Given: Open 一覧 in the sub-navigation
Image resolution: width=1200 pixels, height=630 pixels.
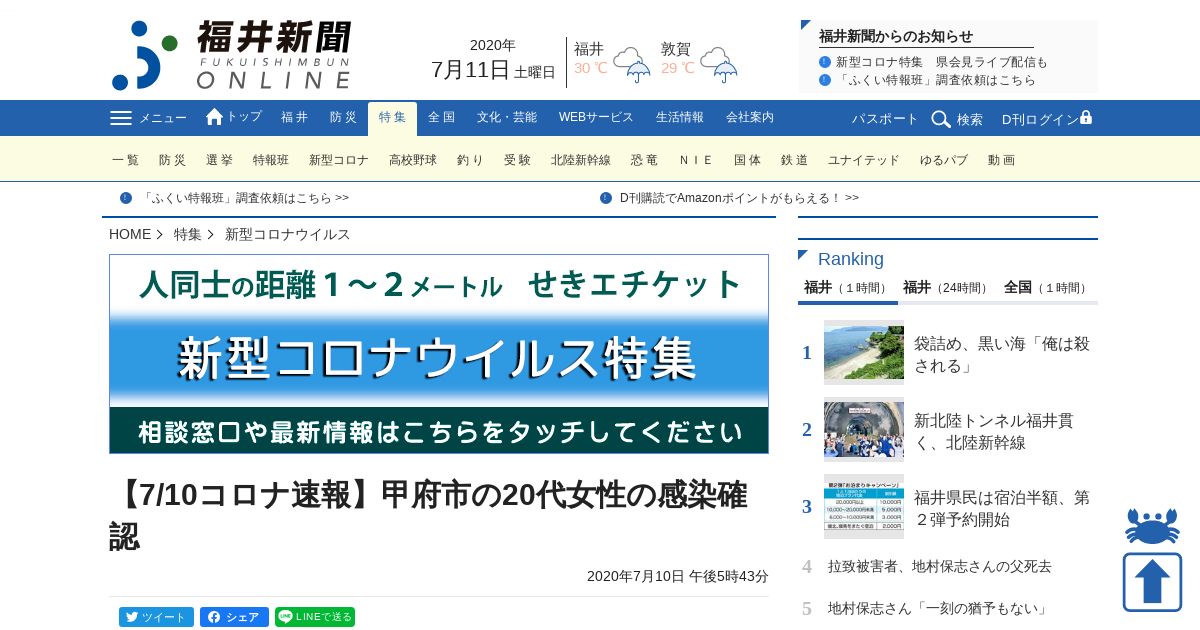Looking at the screenshot, I should pyautogui.click(x=126, y=160).
